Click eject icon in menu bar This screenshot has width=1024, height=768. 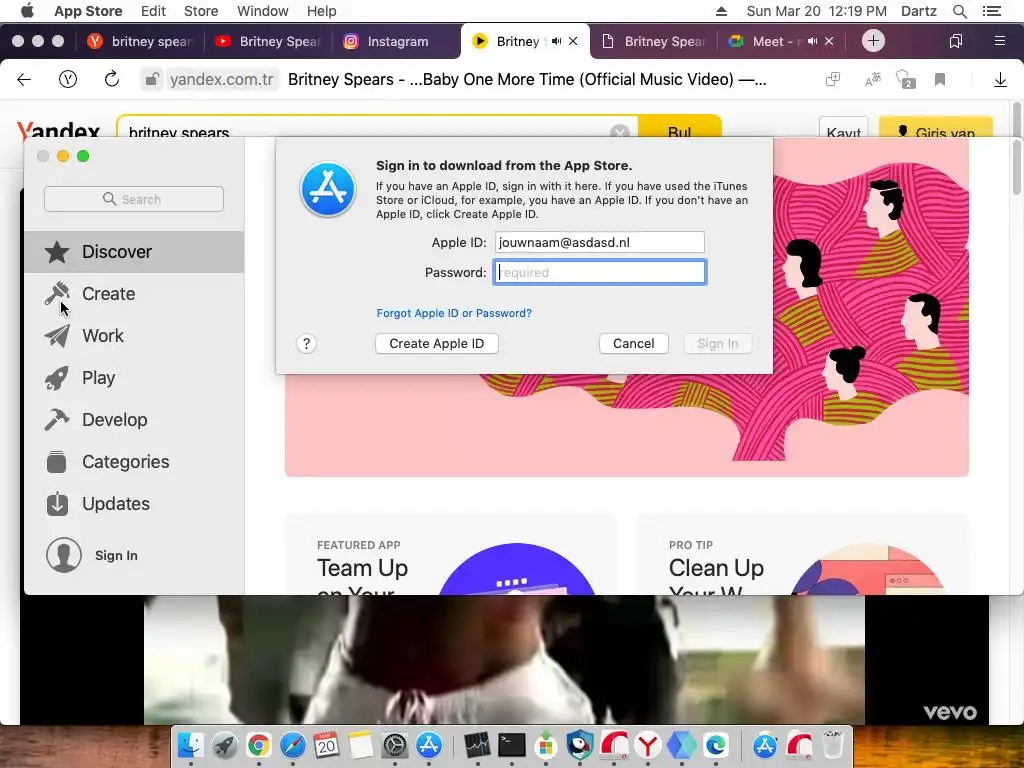pyautogui.click(x=722, y=11)
